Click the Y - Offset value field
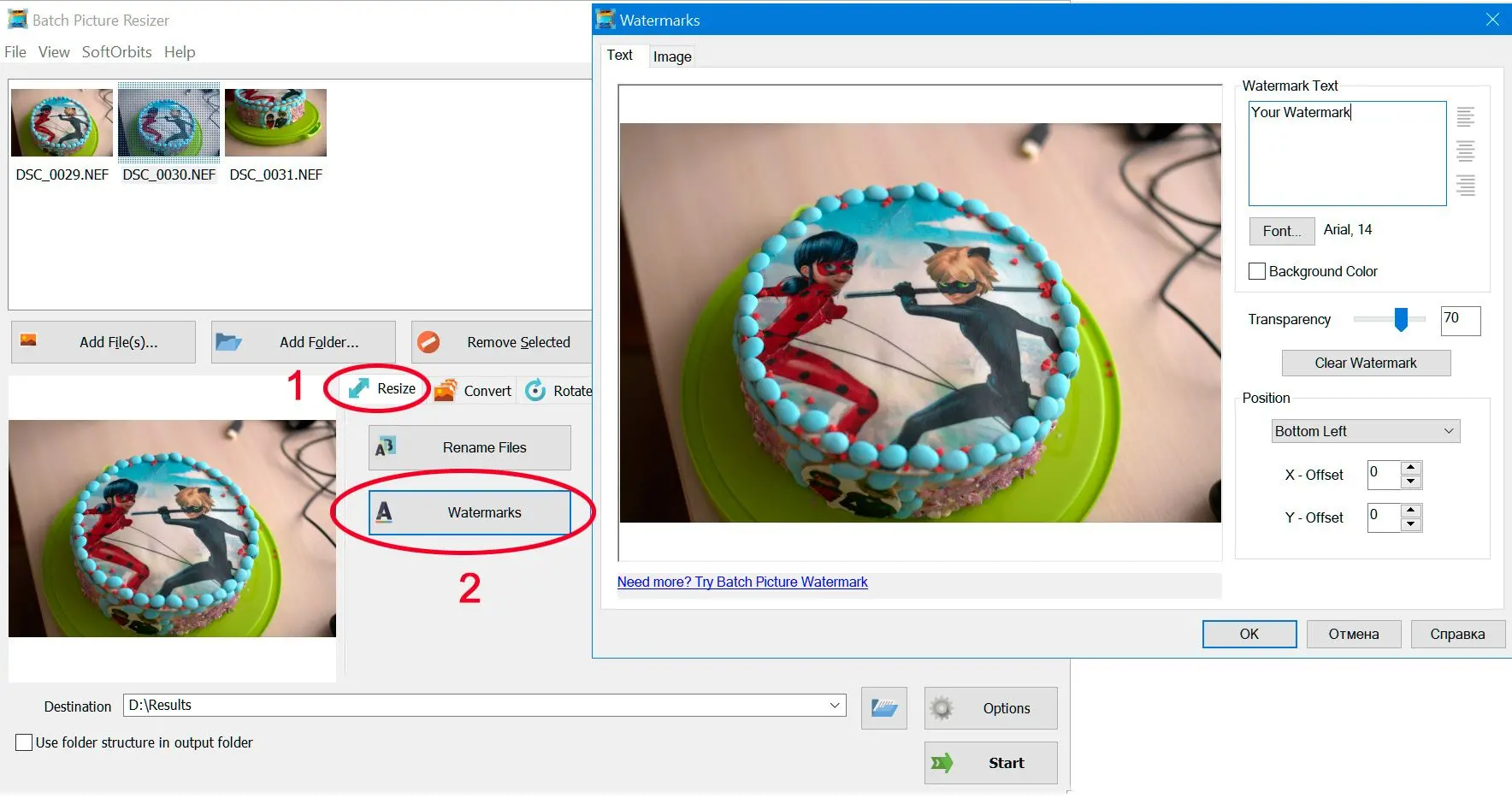 pos(1385,517)
